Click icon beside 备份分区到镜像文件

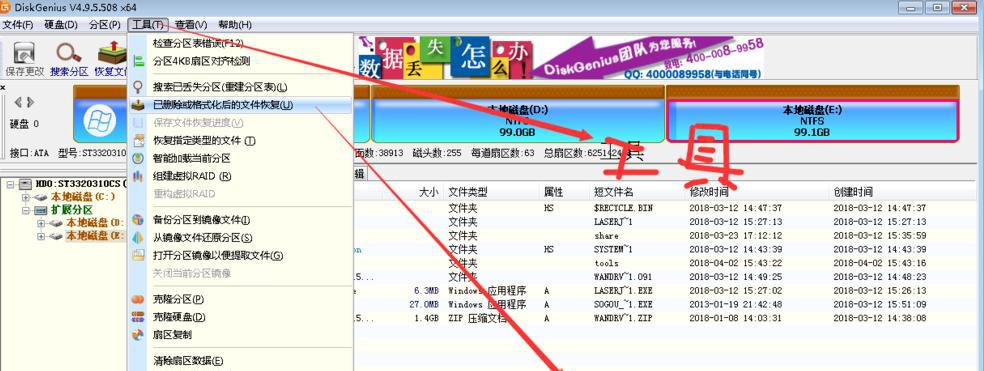(x=139, y=220)
